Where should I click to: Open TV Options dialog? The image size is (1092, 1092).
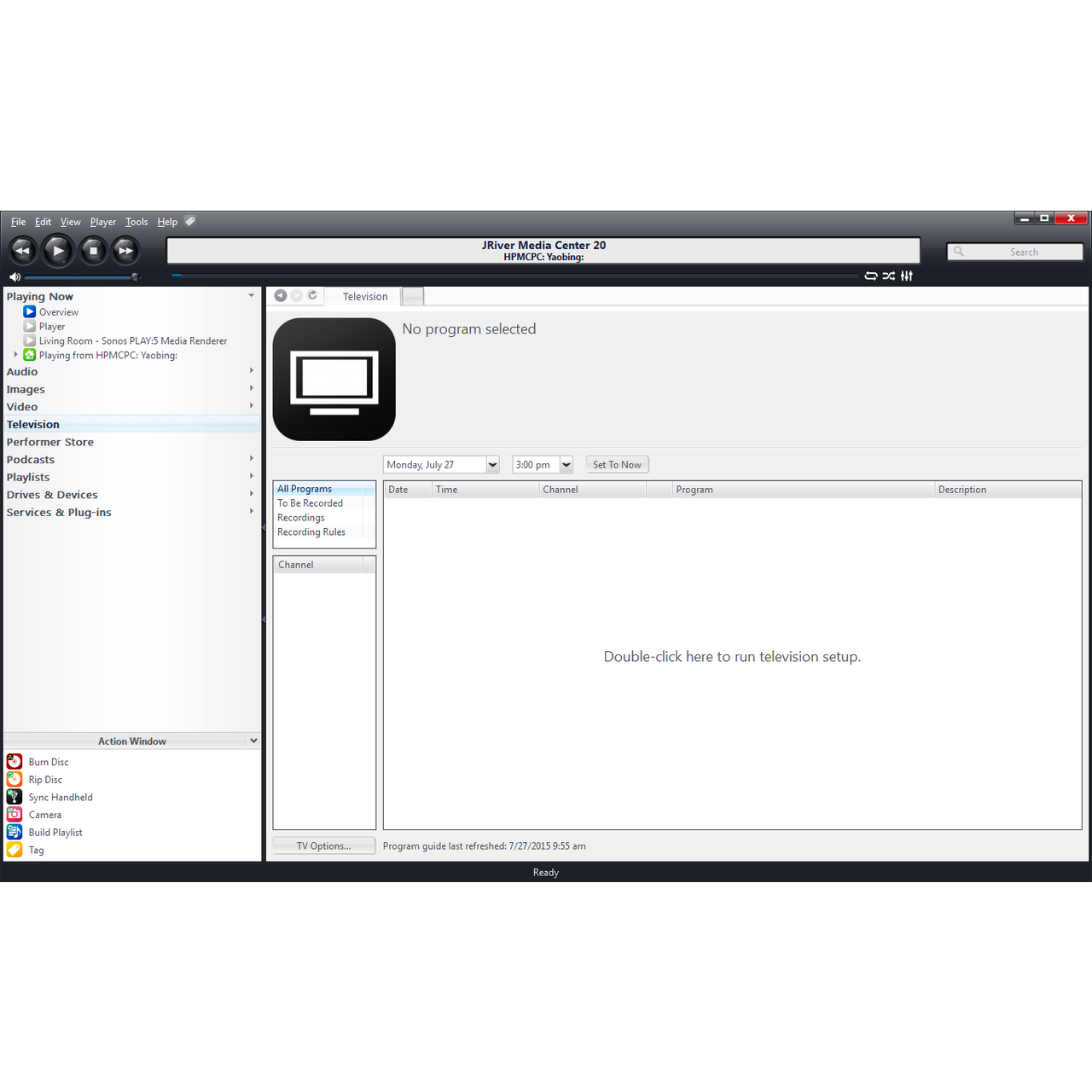(x=323, y=845)
